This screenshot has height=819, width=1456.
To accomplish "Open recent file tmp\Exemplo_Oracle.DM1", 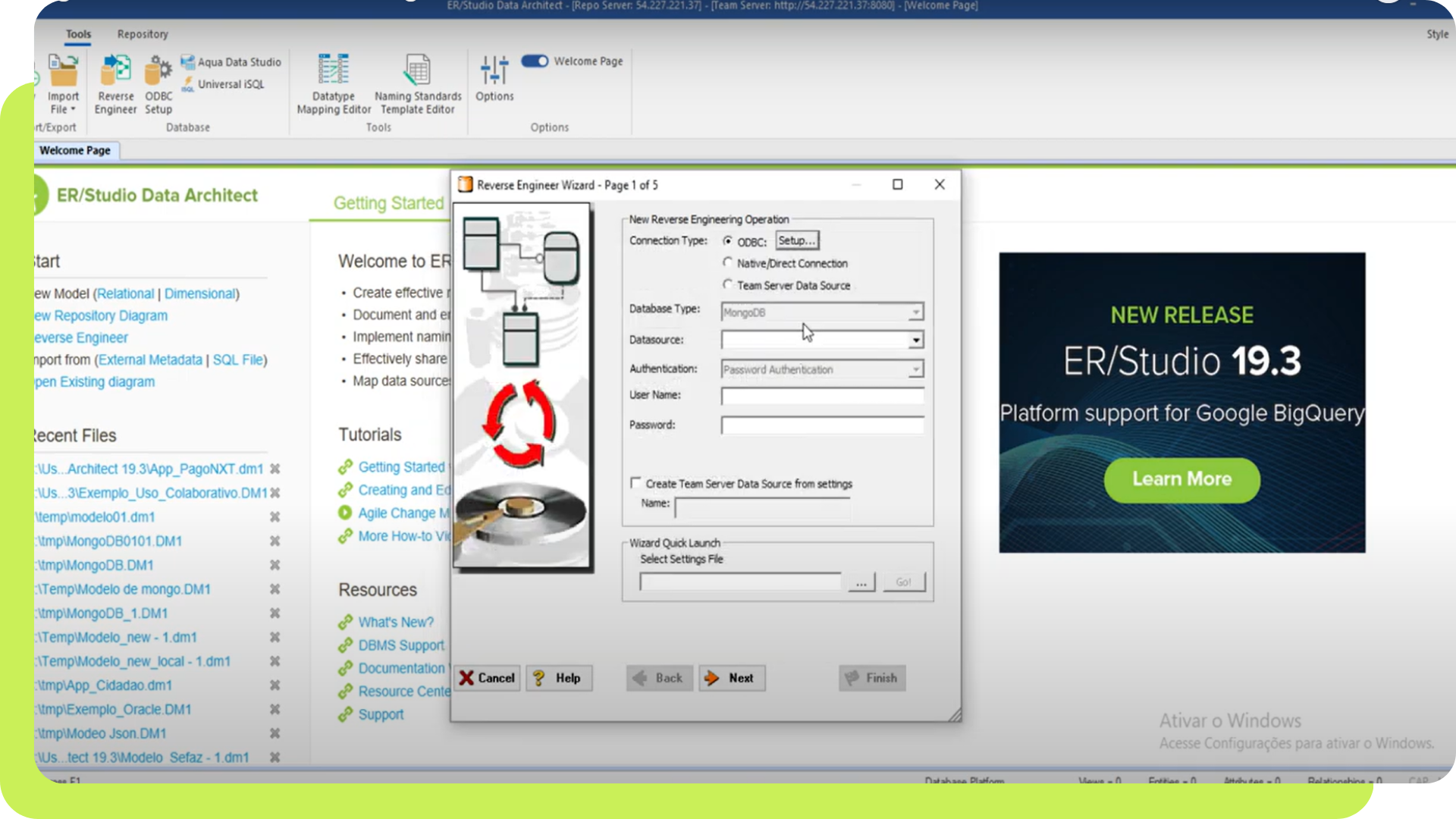I will click(113, 710).
